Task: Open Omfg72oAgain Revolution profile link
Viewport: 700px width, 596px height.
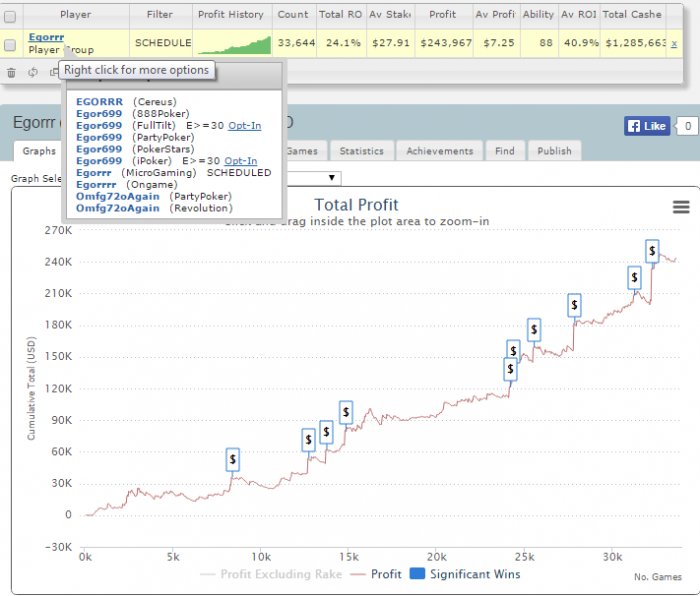Action: pyautogui.click(x=117, y=208)
